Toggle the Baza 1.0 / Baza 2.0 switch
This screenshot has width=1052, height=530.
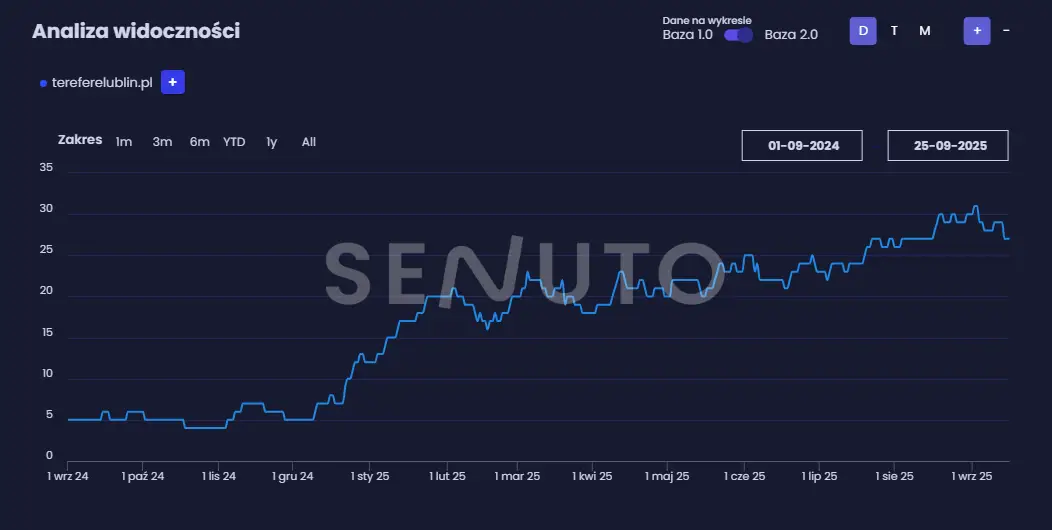(738, 34)
